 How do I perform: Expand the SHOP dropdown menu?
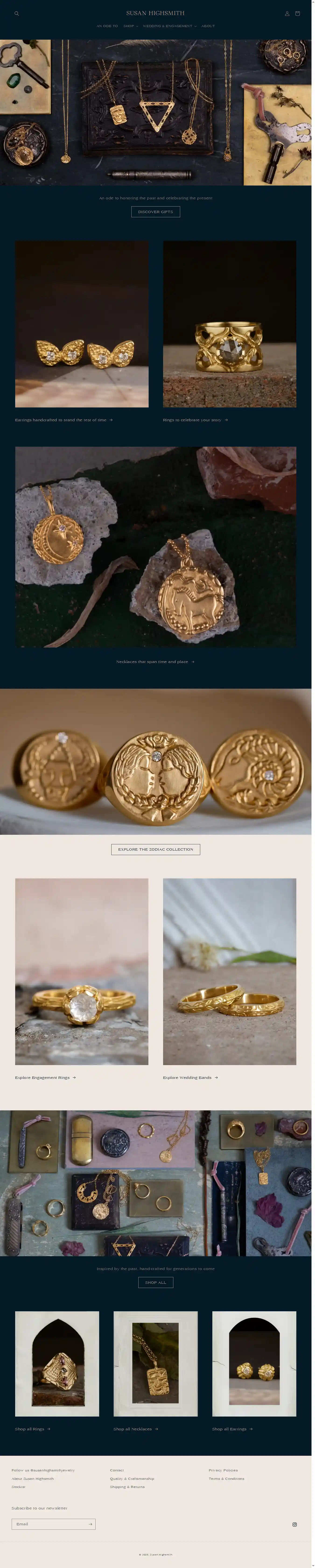tap(131, 26)
